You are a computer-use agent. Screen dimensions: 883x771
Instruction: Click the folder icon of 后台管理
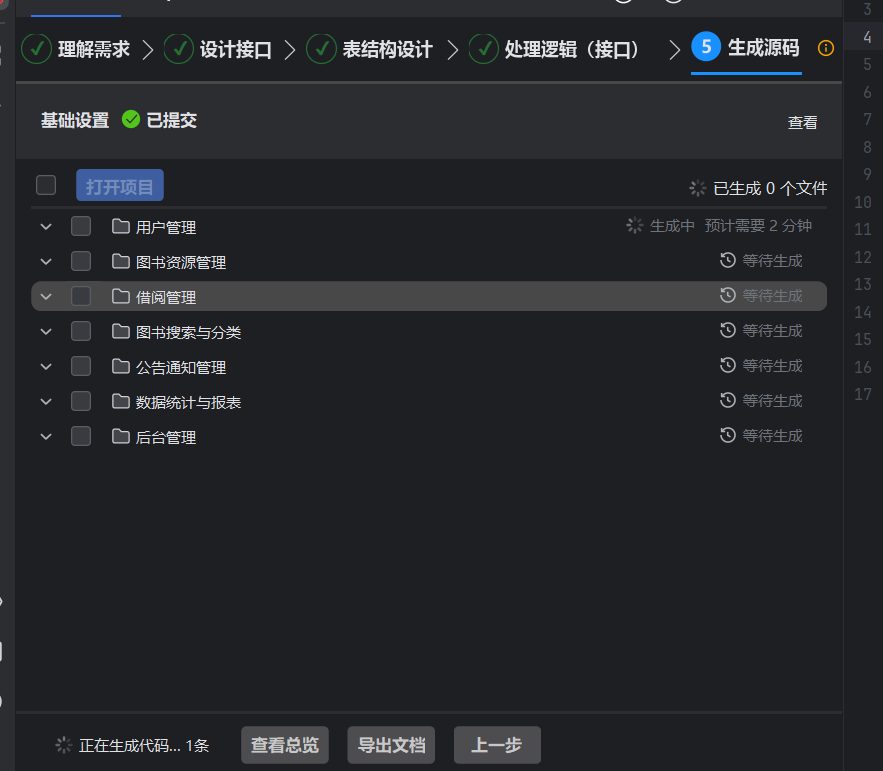pyautogui.click(x=119, y=436)
